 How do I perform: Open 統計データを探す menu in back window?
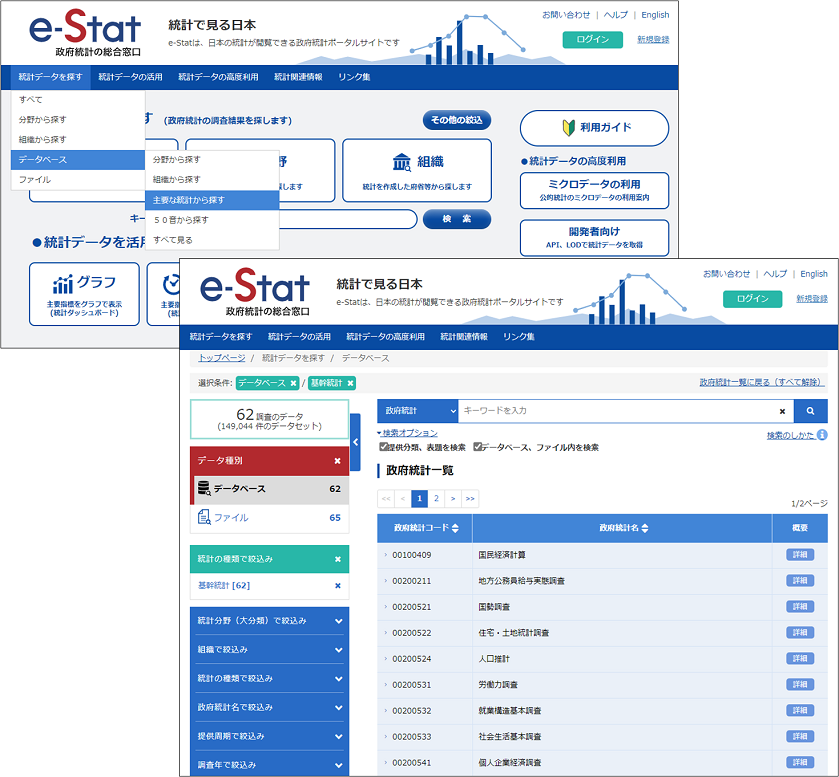[50, 77]
